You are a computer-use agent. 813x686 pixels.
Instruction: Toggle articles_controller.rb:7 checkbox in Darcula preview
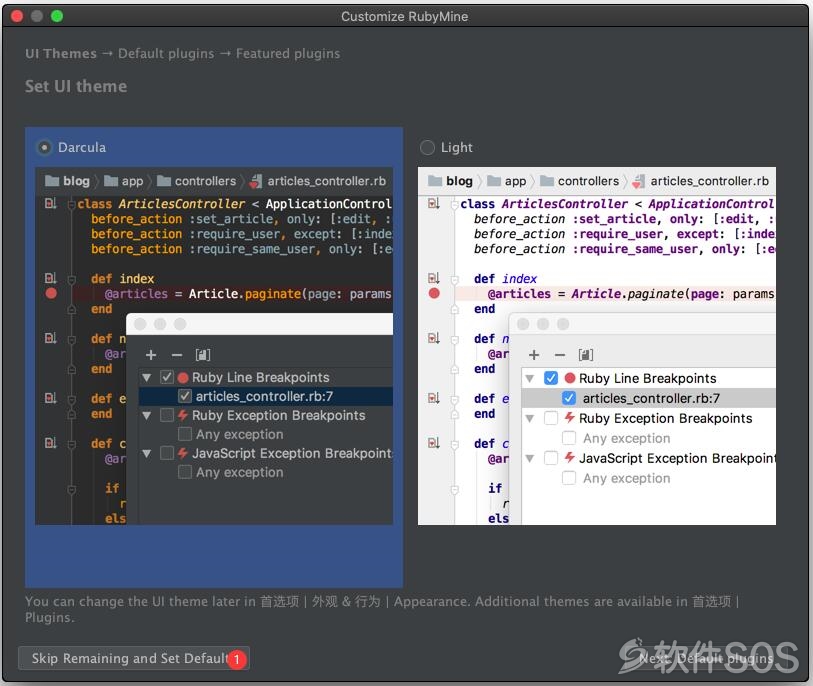pos(185,396)
